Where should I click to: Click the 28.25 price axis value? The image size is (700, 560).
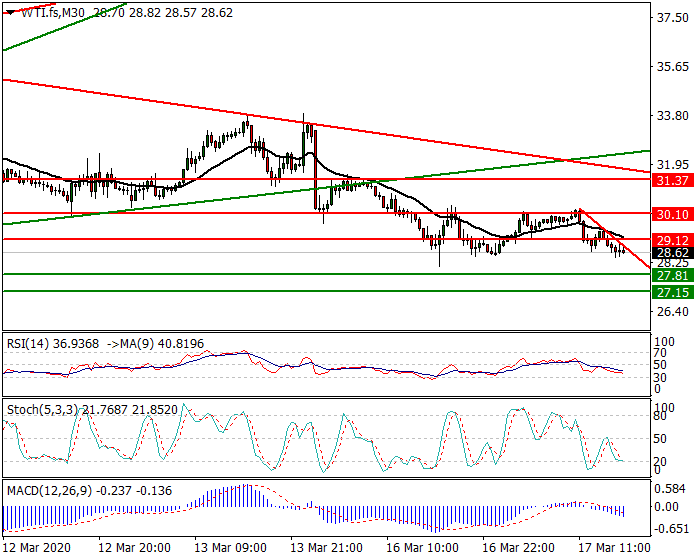coord(673,263)
